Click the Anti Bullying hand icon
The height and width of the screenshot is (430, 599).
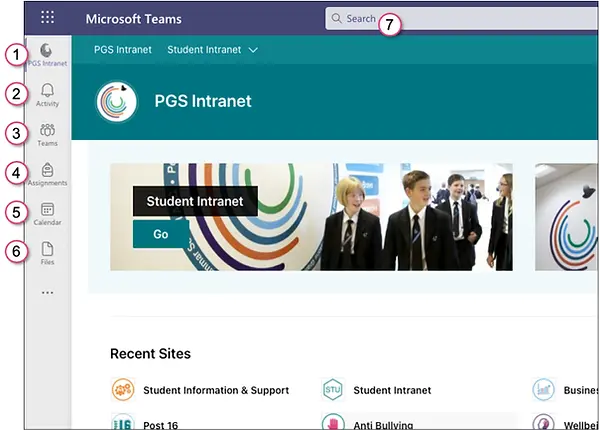coord(333,422)
